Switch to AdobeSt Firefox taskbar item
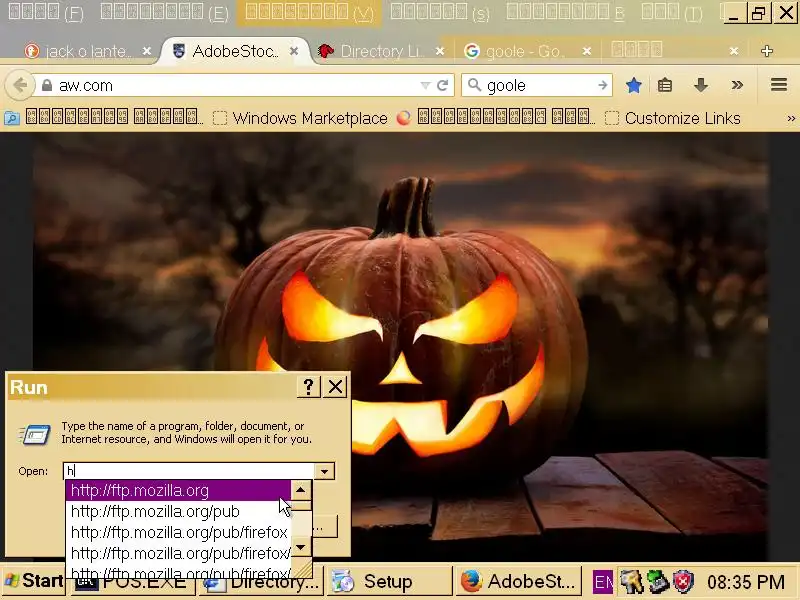 (518, 582)
